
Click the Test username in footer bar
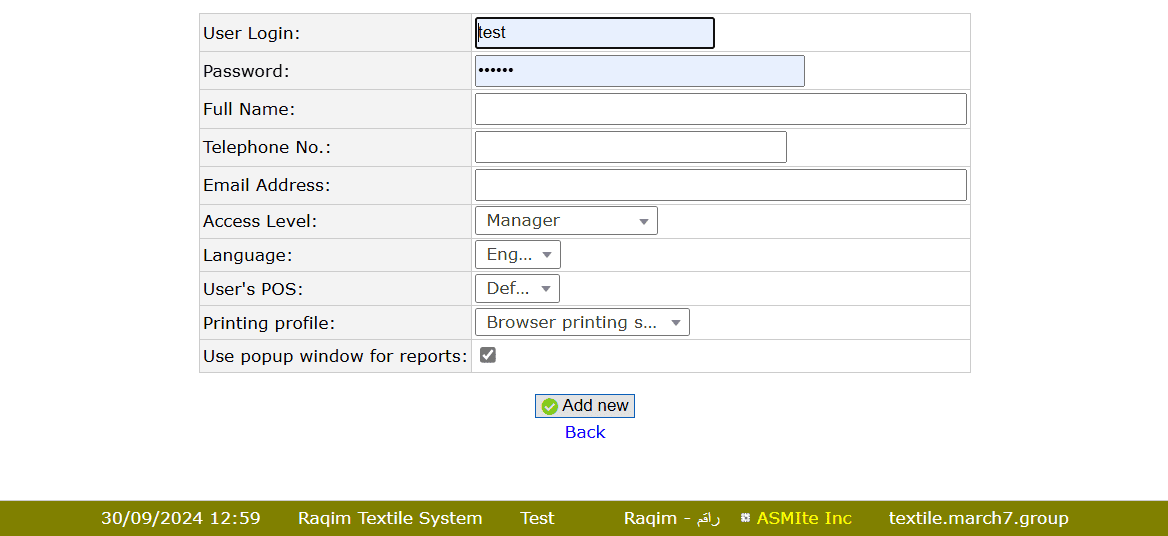(x=537, y=518)
